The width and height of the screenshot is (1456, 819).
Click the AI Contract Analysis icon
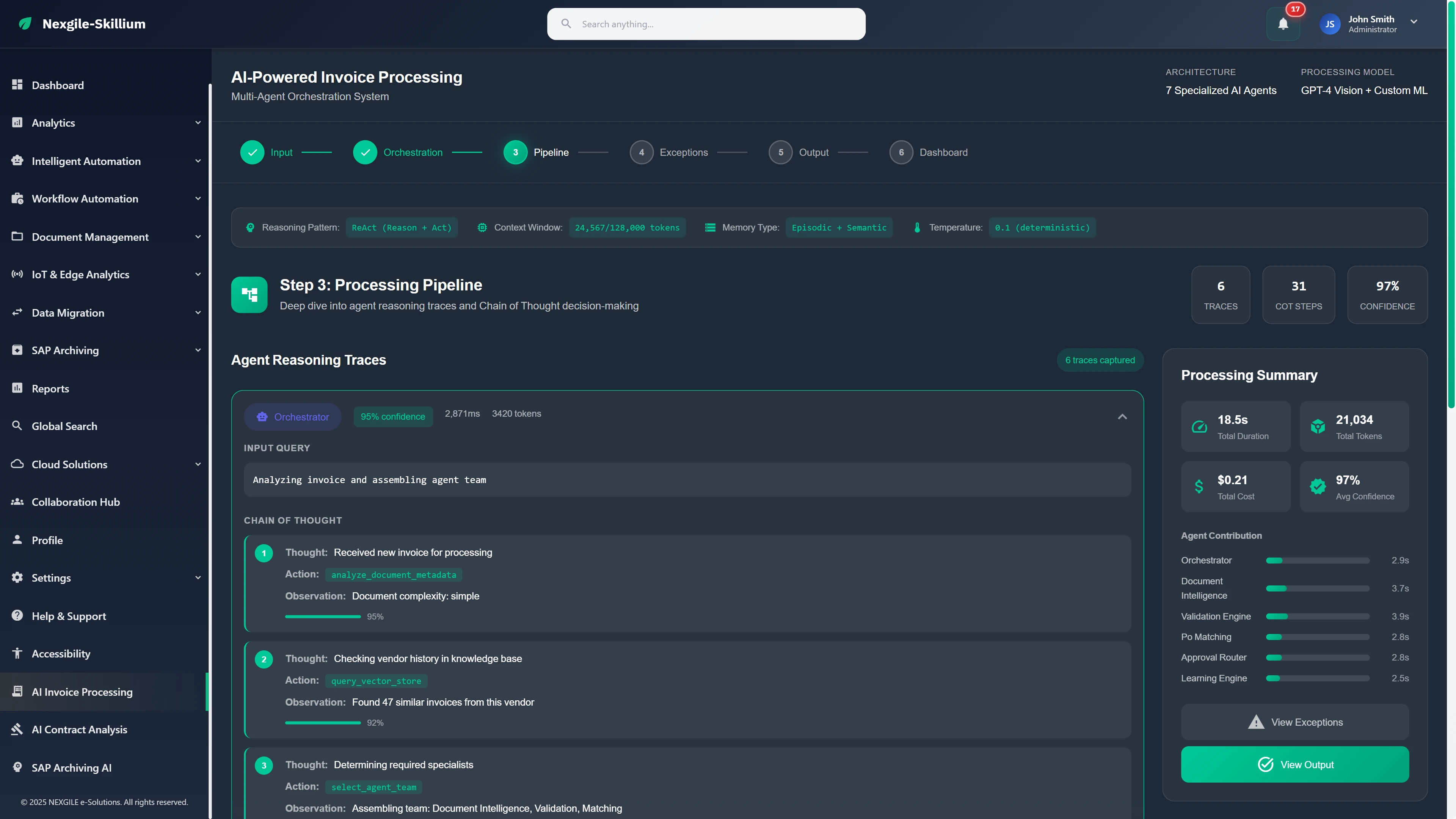pos(17,729)
